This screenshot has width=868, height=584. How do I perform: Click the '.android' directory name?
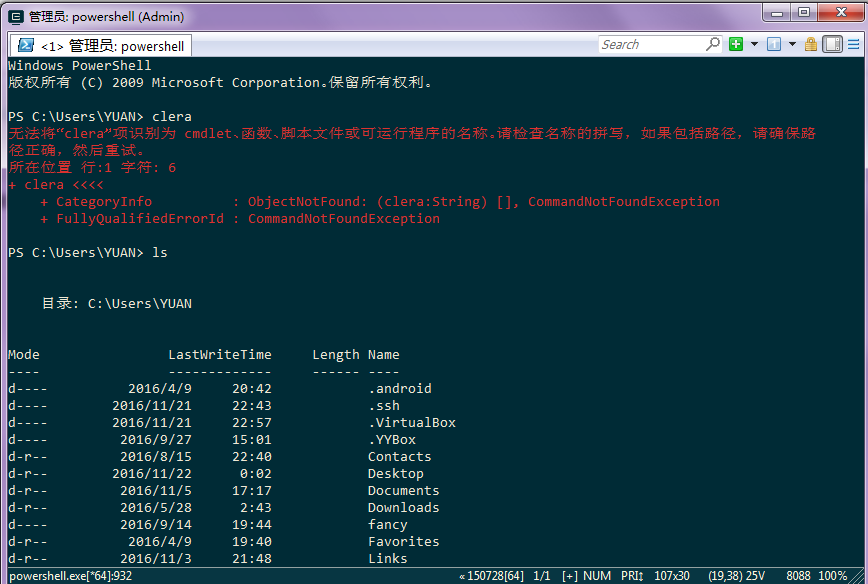click(x=400, y=389)
